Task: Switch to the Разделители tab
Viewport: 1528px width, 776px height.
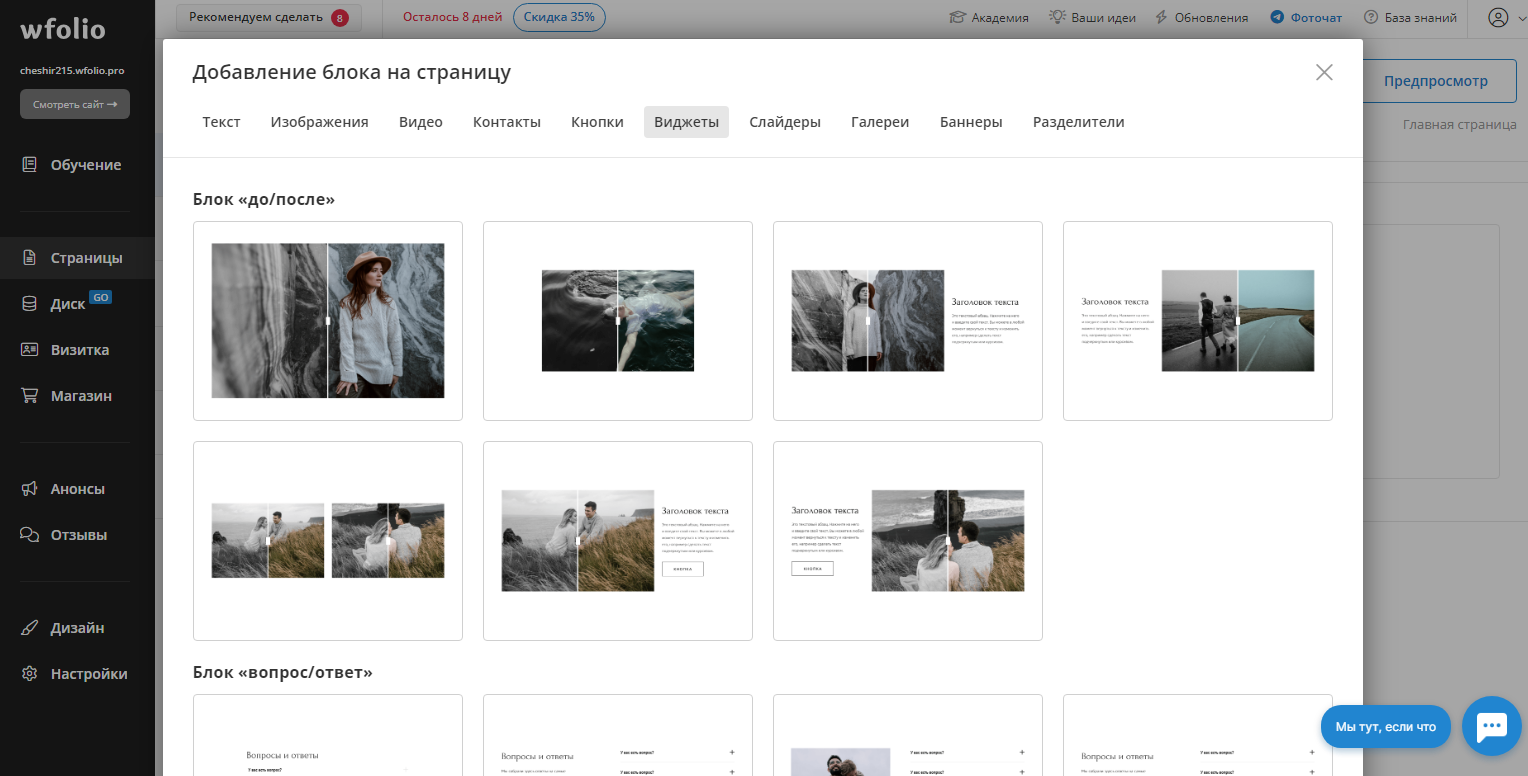Action: pyautogui.click(x=1078, y=122)
